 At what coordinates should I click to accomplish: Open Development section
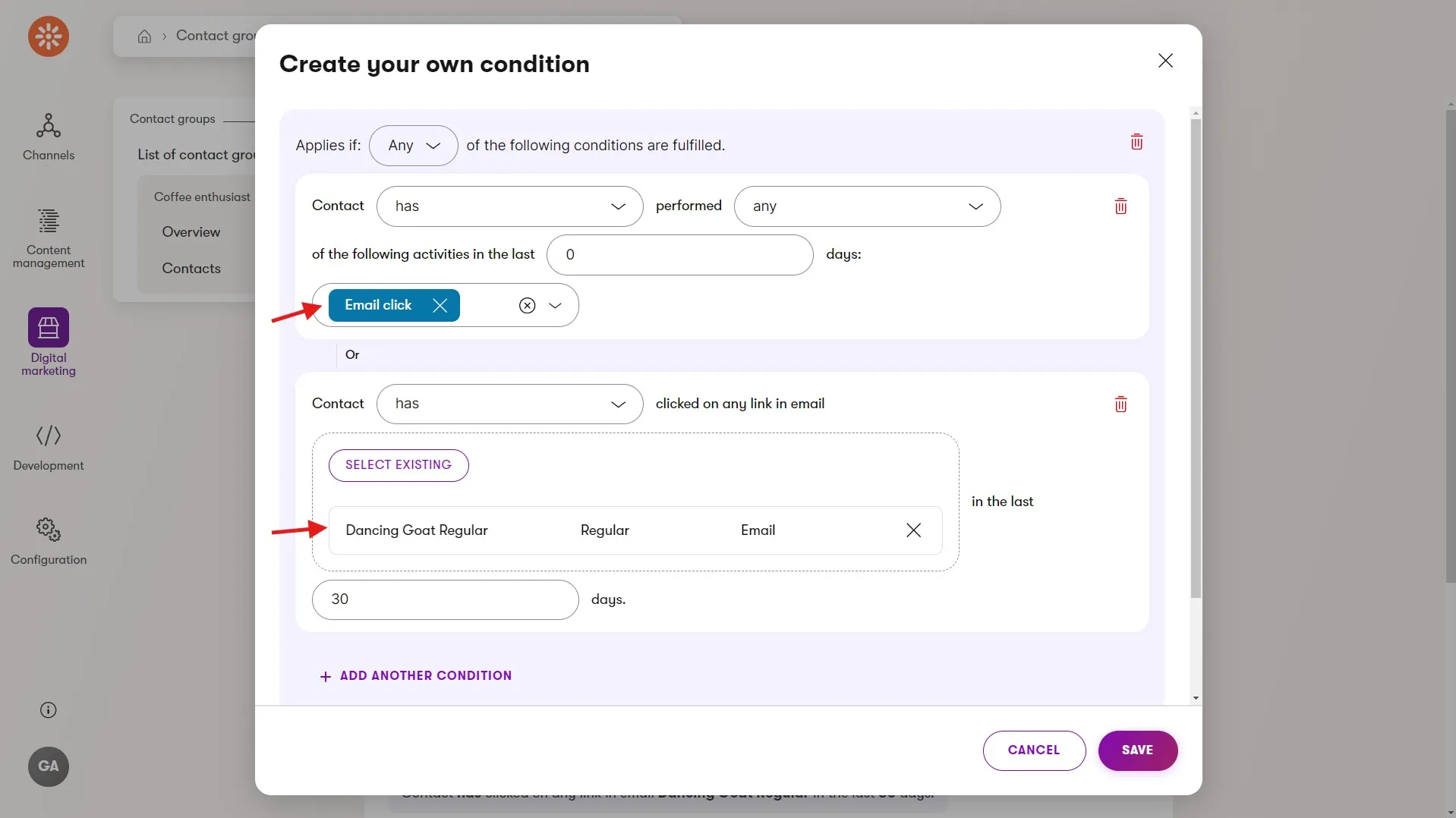(49, 448)
